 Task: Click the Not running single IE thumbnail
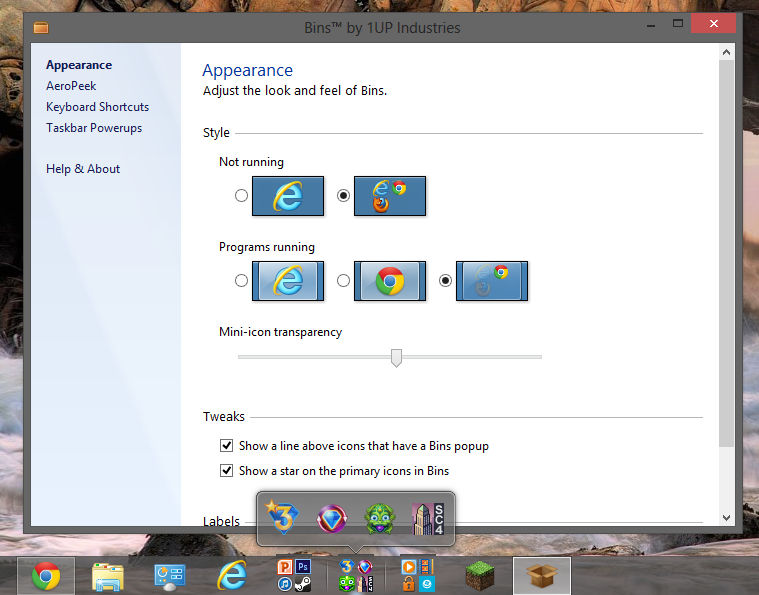coord(288,196)
